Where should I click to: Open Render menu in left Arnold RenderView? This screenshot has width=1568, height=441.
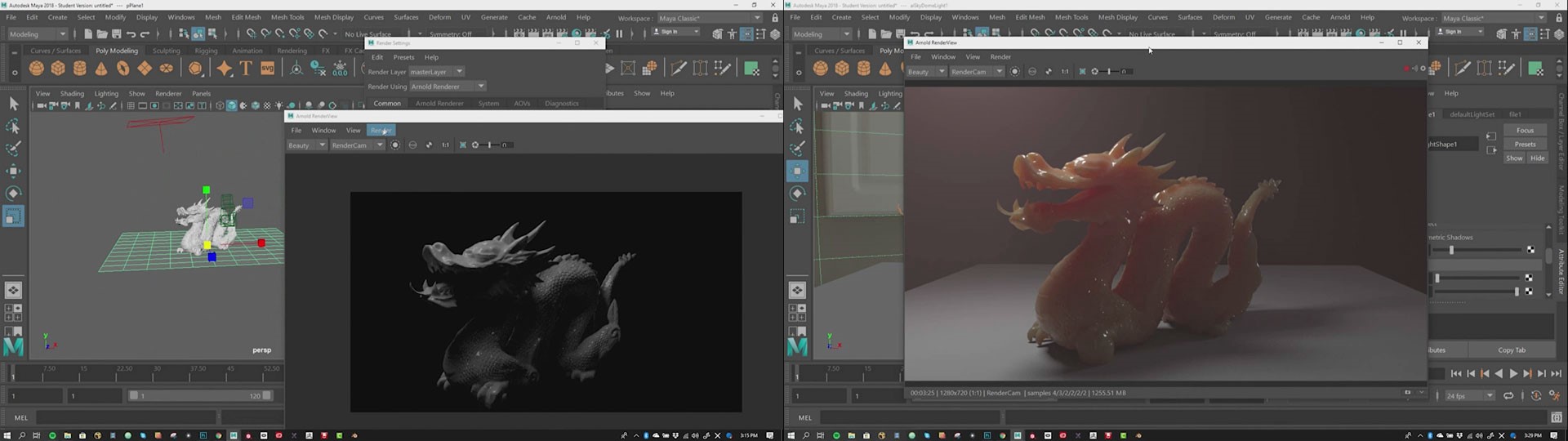click(x=381, y=130)
